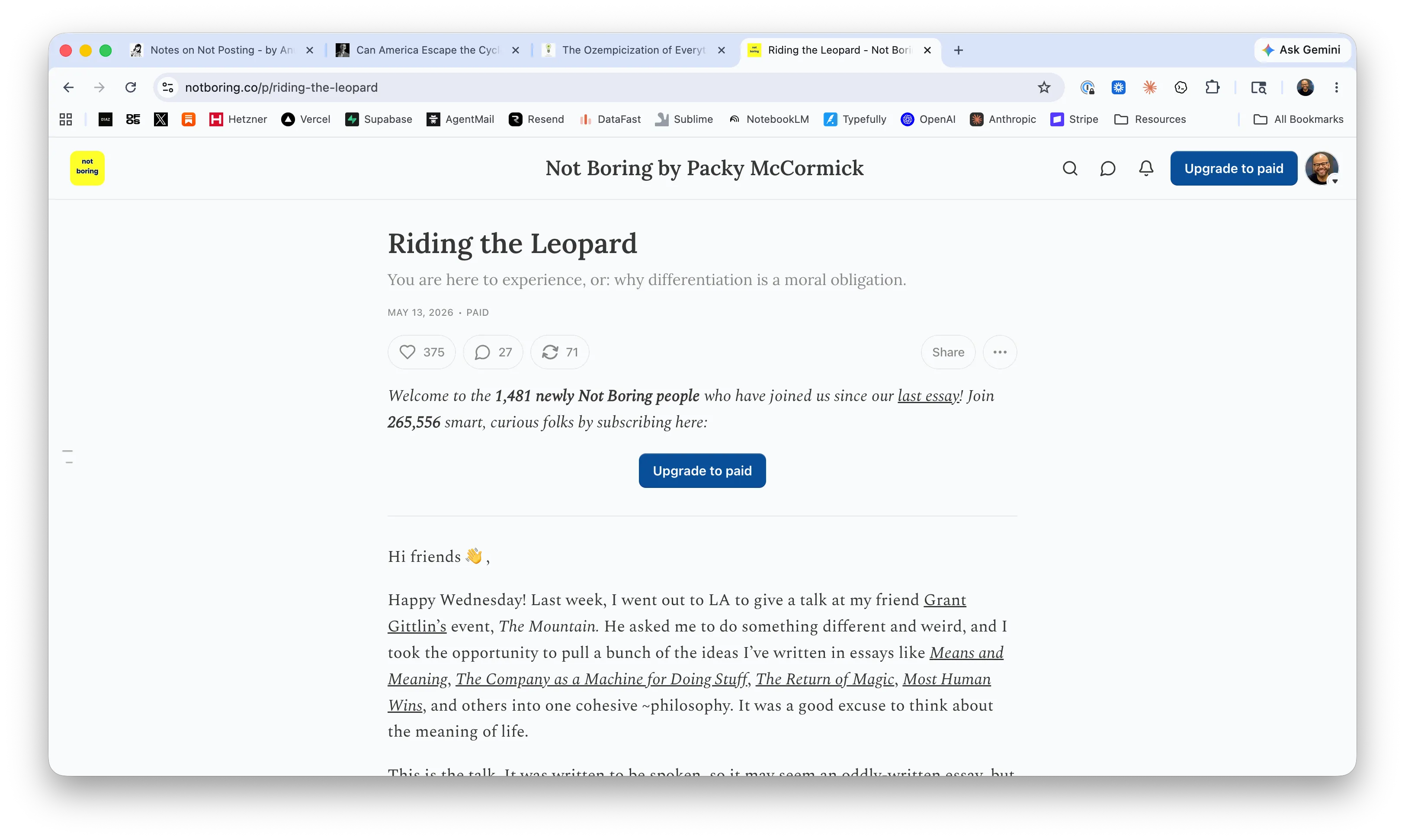Bookmark this page with the star icon
This screenshot has width=1405, height=840.
(1044, 87)
